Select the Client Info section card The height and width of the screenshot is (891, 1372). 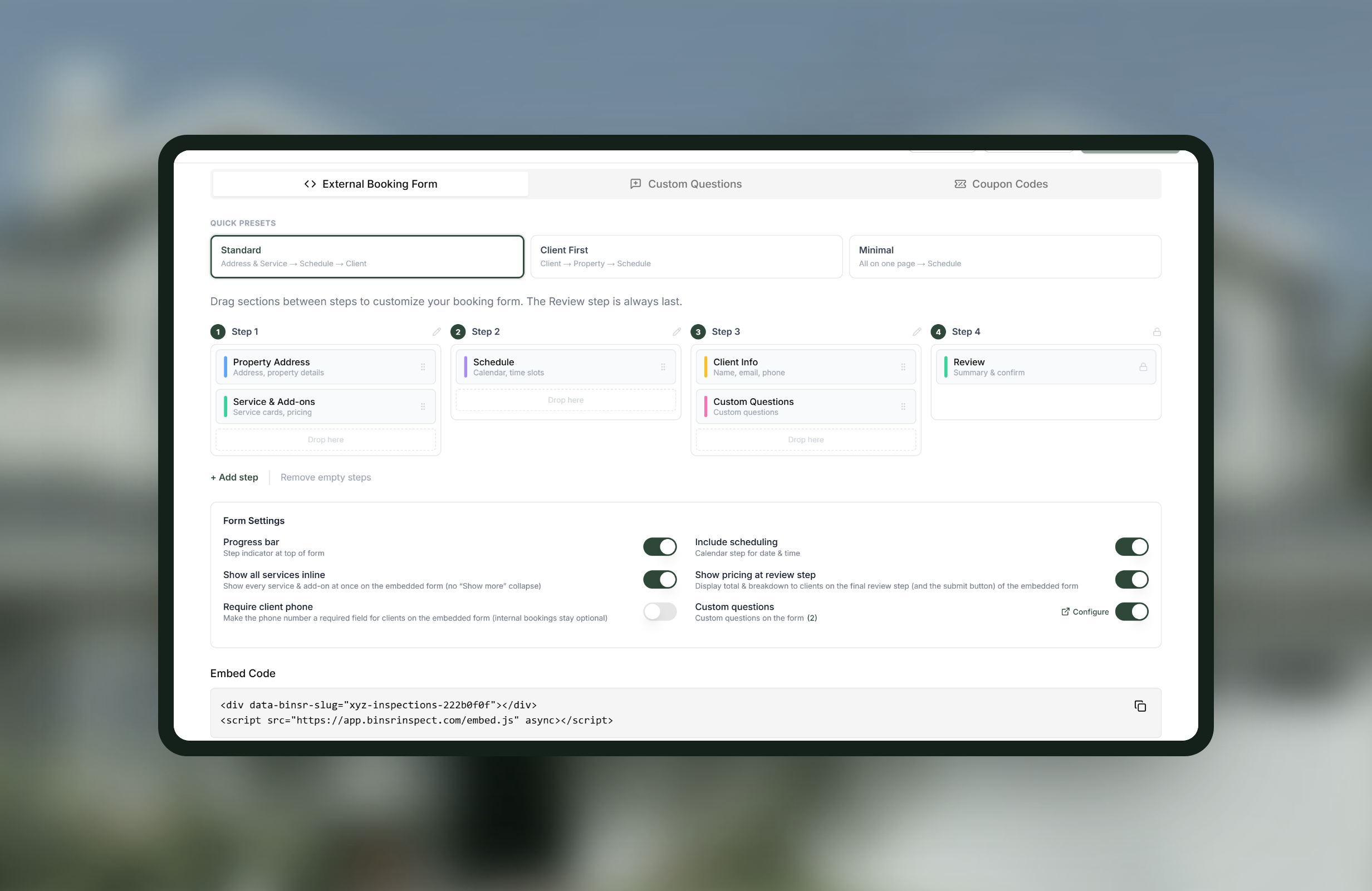[805, 367]
